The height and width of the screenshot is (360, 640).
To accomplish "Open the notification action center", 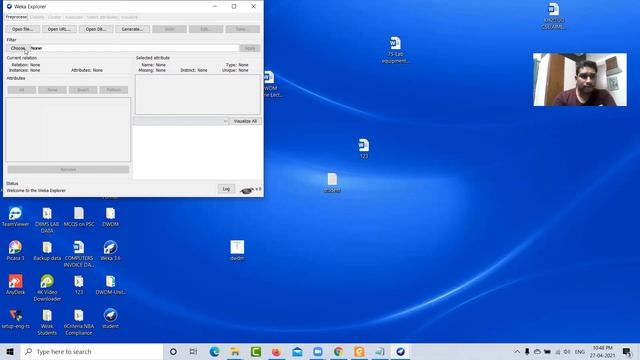I will tap(627, 351).
